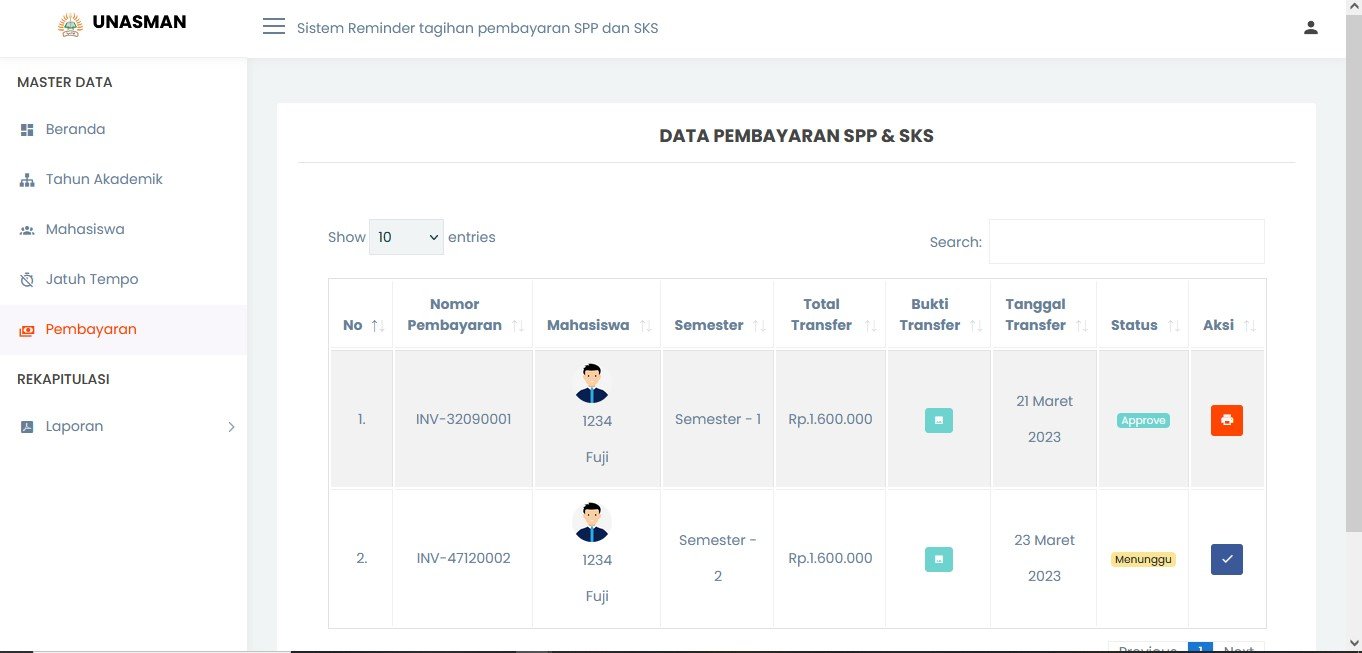Image resolution: width=1362 pixels, height=653 pixels.
Task: Click student avatar in the first row
Action: [x=592, y=384]
